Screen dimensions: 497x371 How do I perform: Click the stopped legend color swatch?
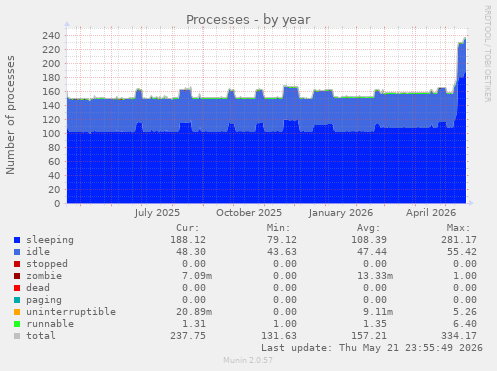17,264
